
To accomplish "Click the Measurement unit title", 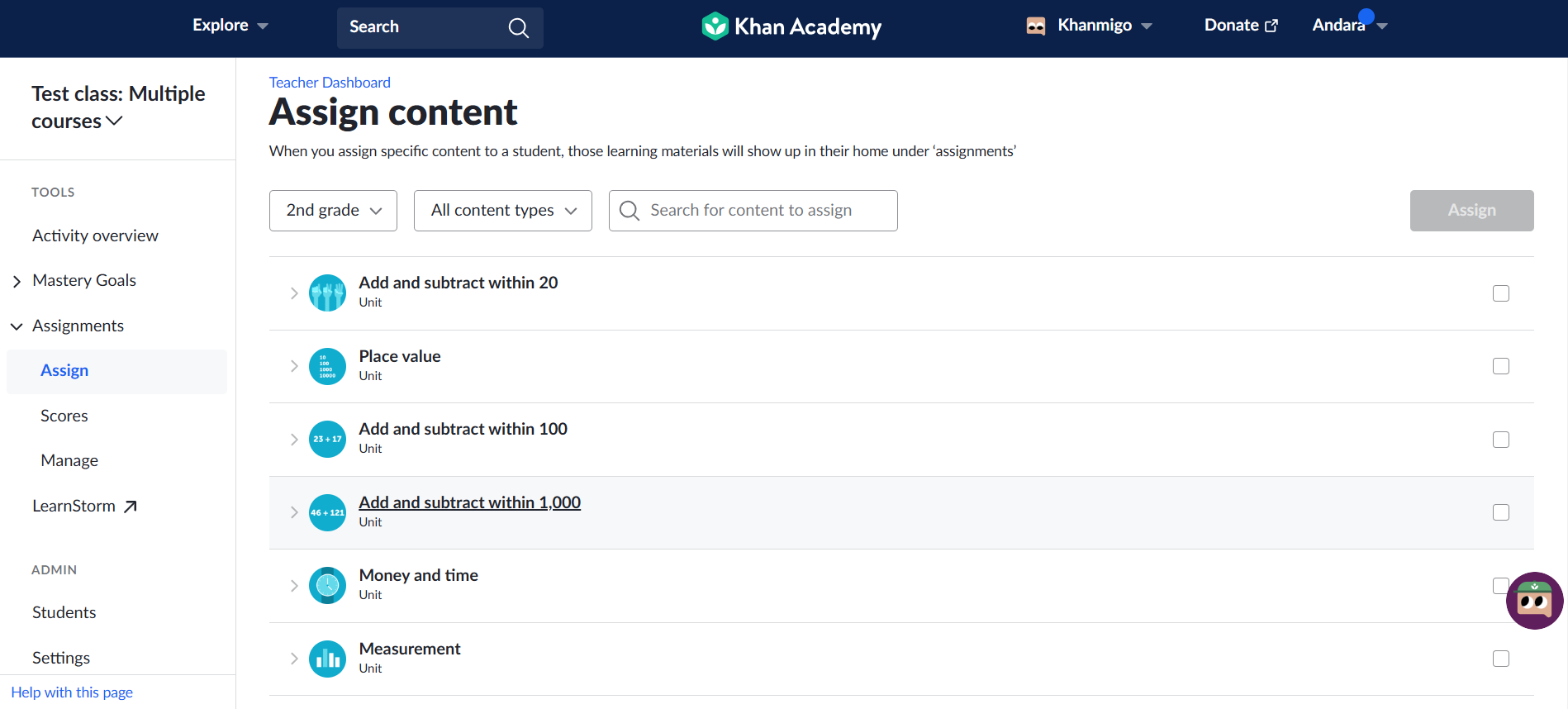I will [x=410, y=649].
